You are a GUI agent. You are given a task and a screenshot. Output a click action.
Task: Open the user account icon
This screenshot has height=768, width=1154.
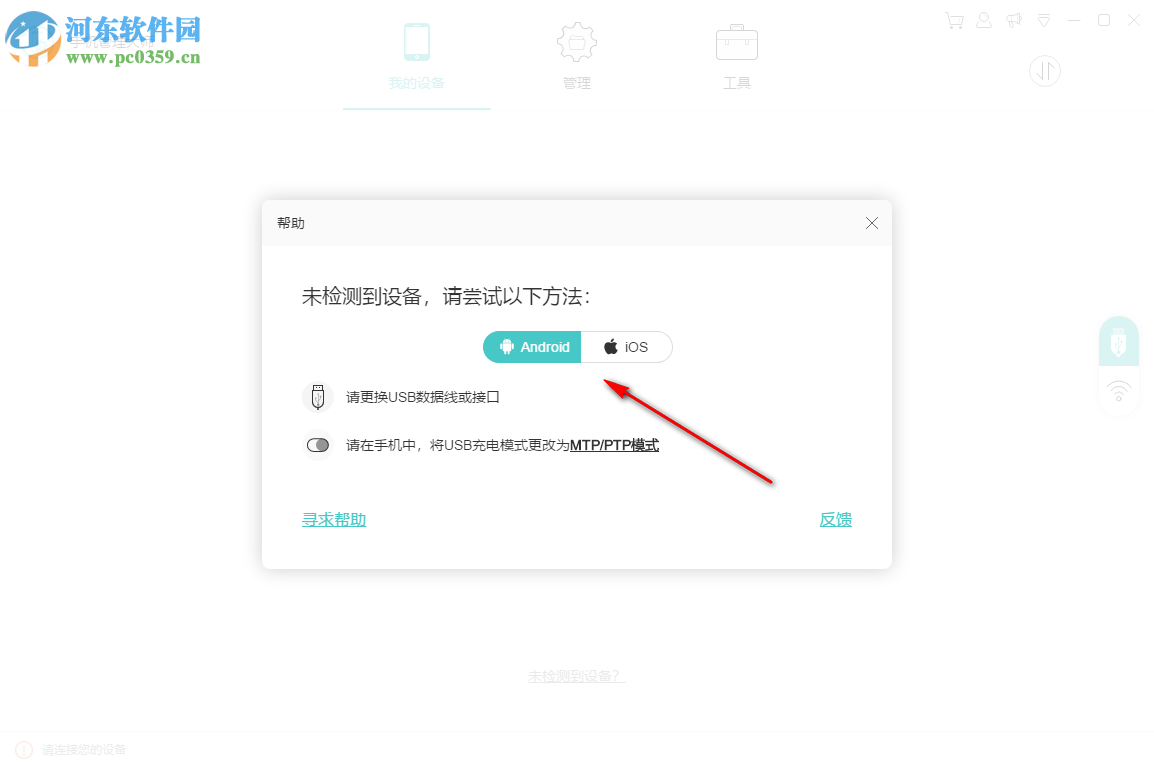(983, 20)
